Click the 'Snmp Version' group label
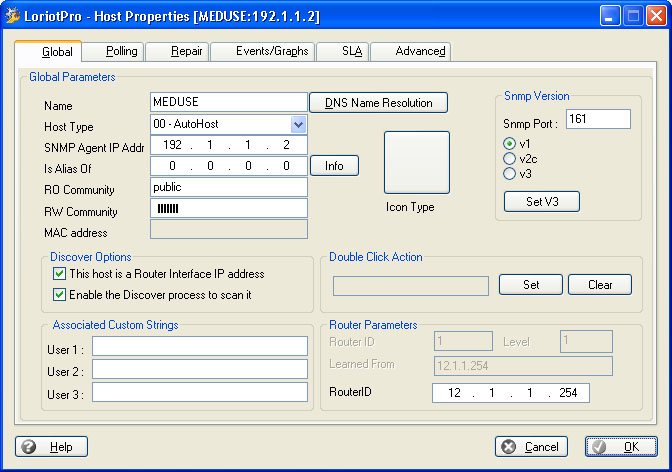Image resolution: width=672 pixels, height=472 pixels. click(537, 96)
